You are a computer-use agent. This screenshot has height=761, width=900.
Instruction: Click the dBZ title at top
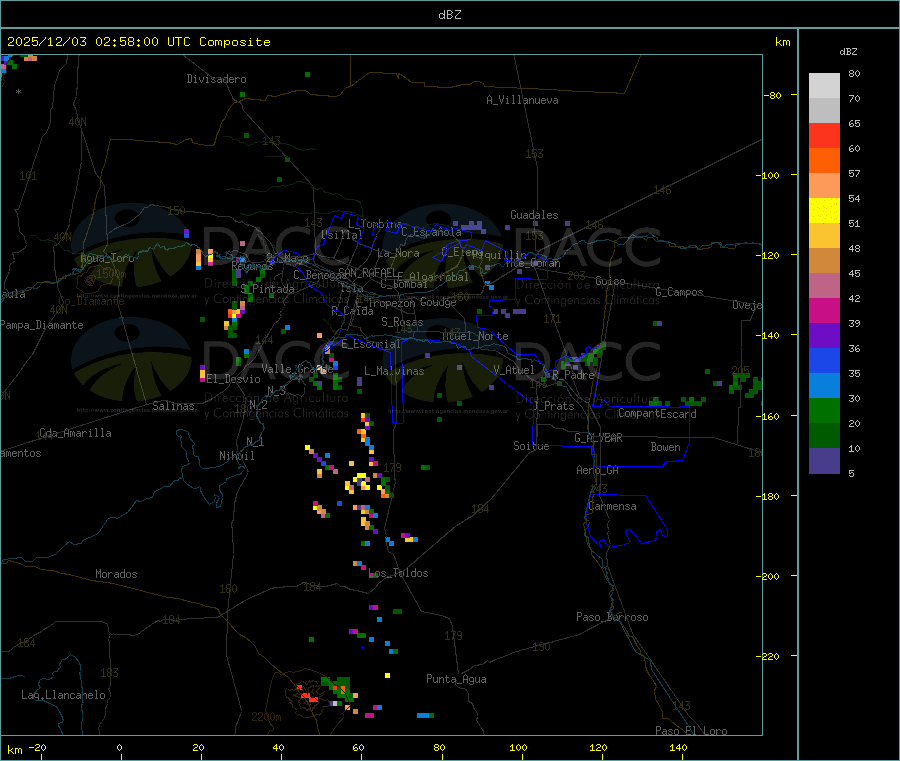[x=449, y=15]
